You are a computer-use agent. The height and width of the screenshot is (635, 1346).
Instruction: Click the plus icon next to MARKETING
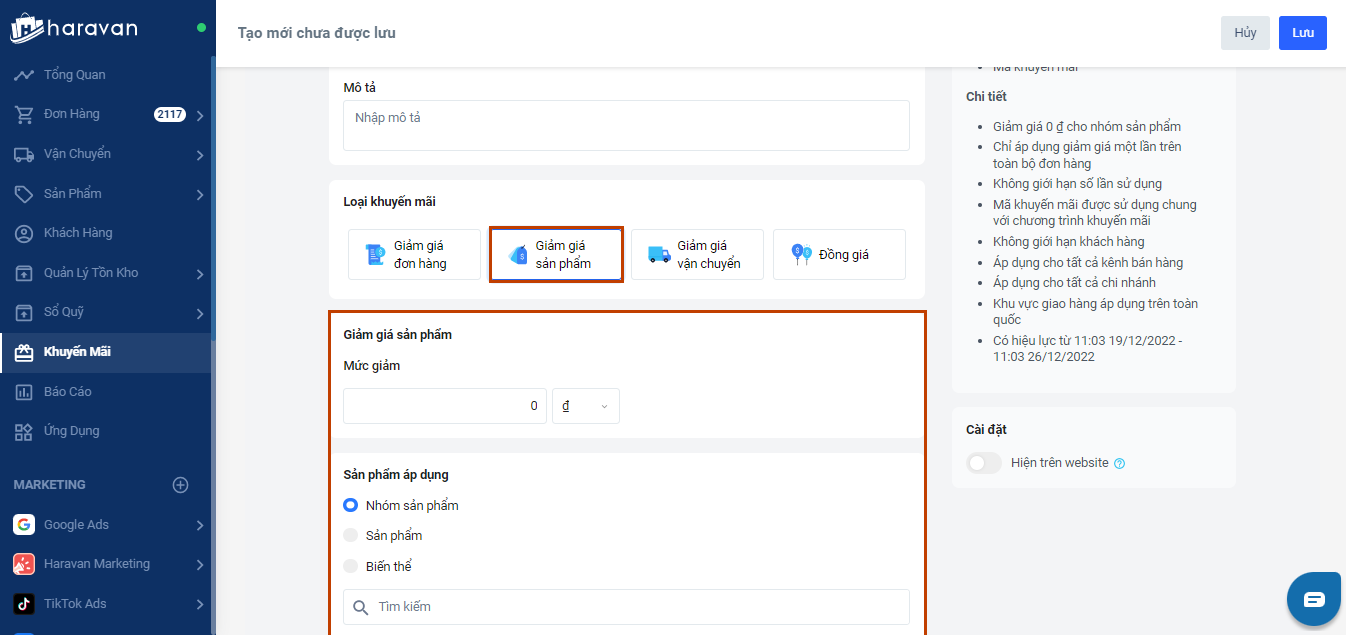181,485
